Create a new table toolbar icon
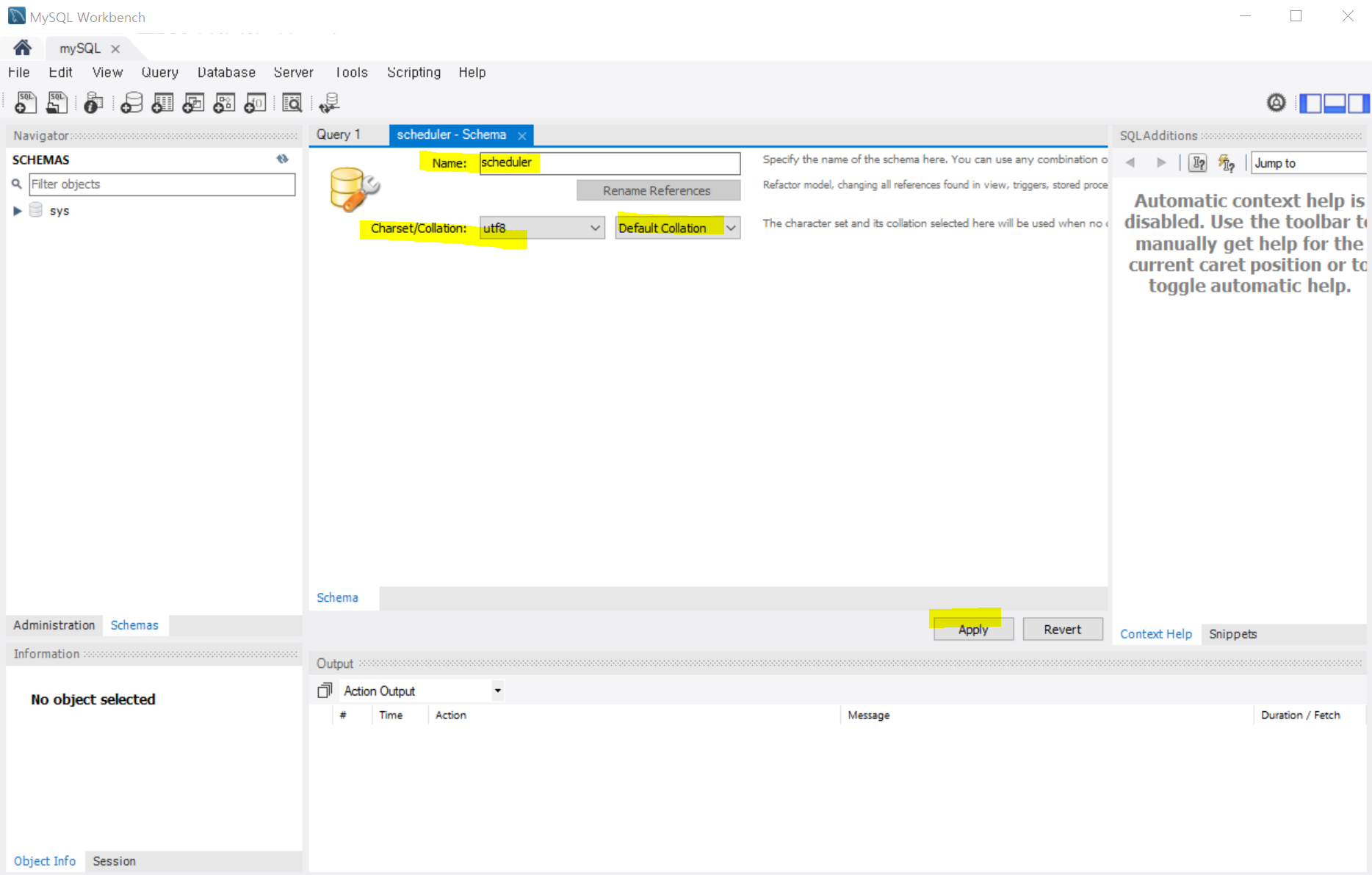Viewport: 1372px width, 875px height. point(162,103)
